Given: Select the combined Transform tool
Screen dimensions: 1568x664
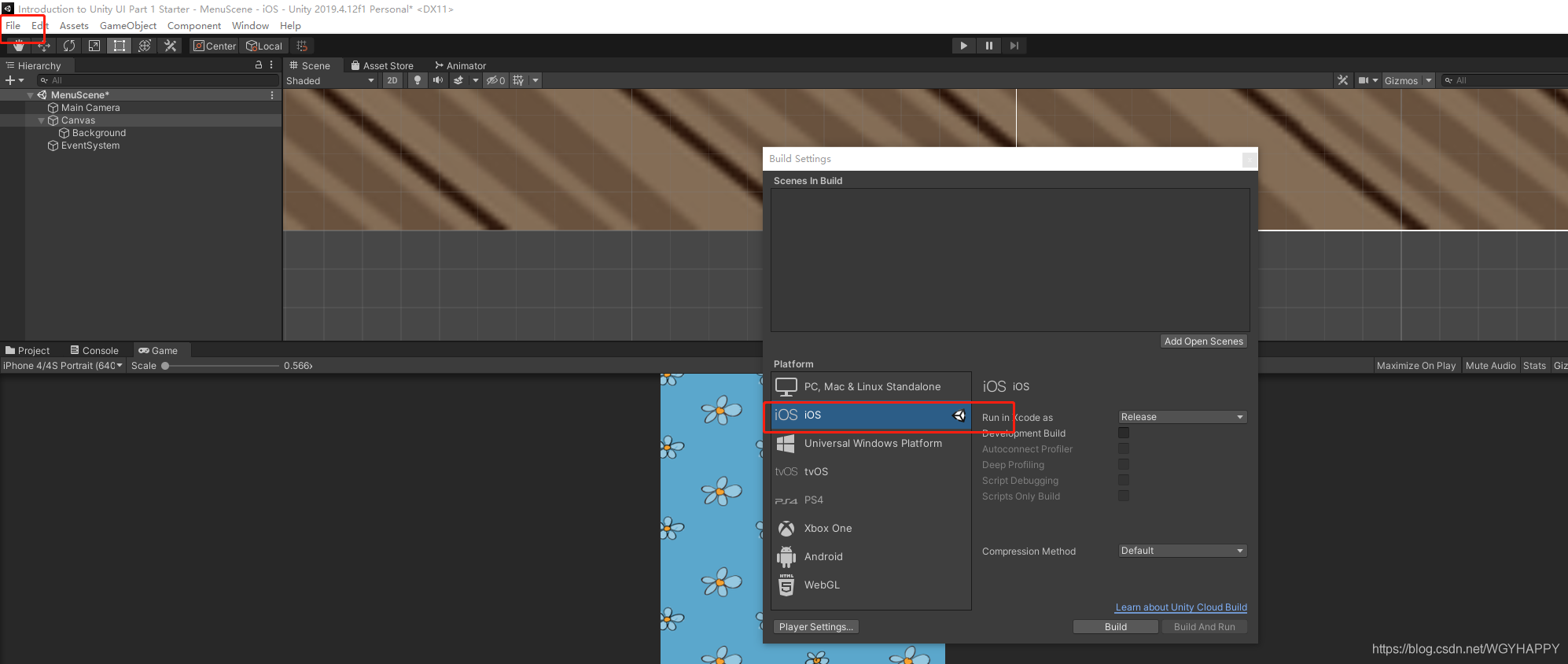Looking at the screenshot, I should [145, 46].
